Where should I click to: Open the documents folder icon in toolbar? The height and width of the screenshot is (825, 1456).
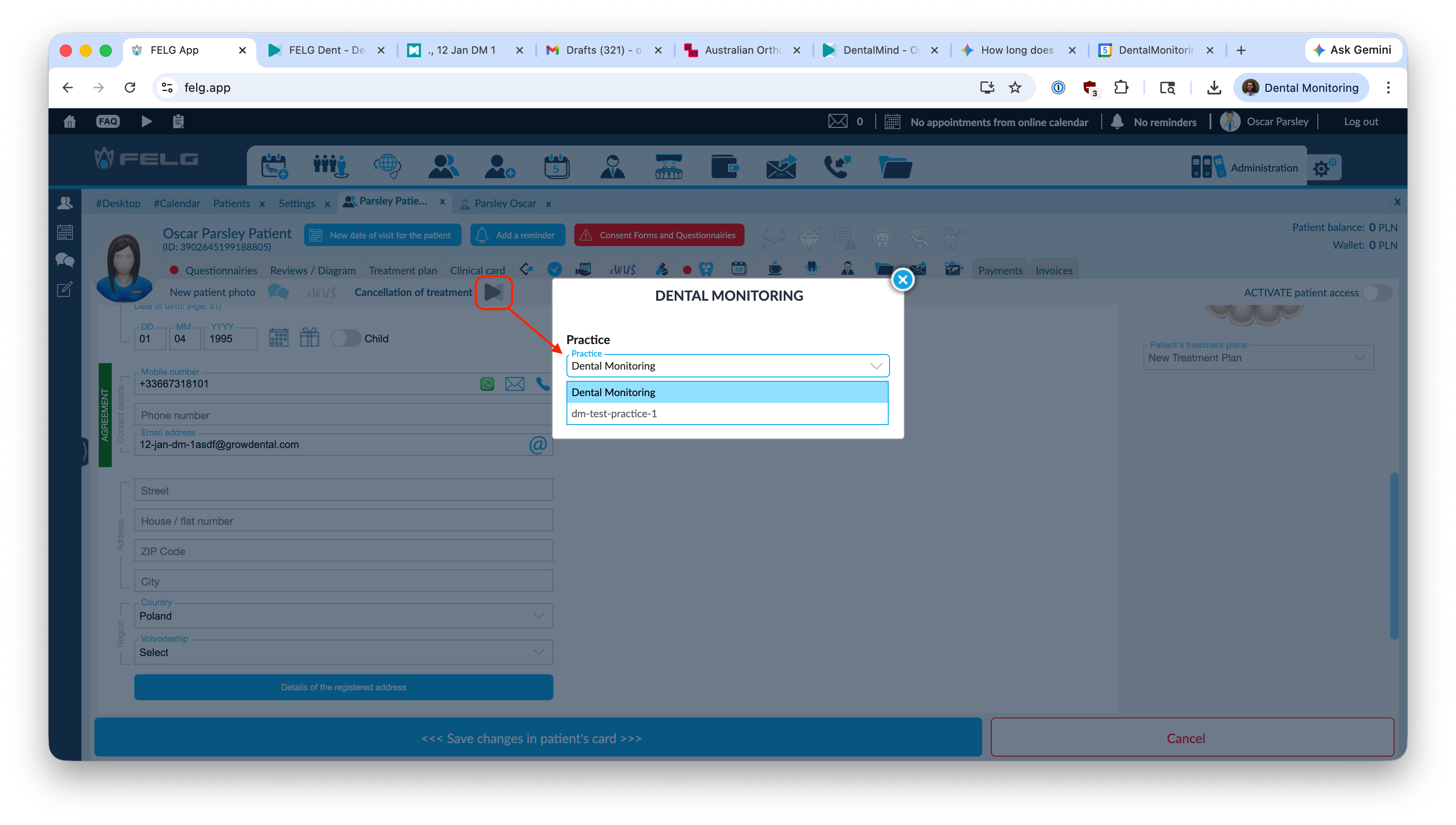895,166
